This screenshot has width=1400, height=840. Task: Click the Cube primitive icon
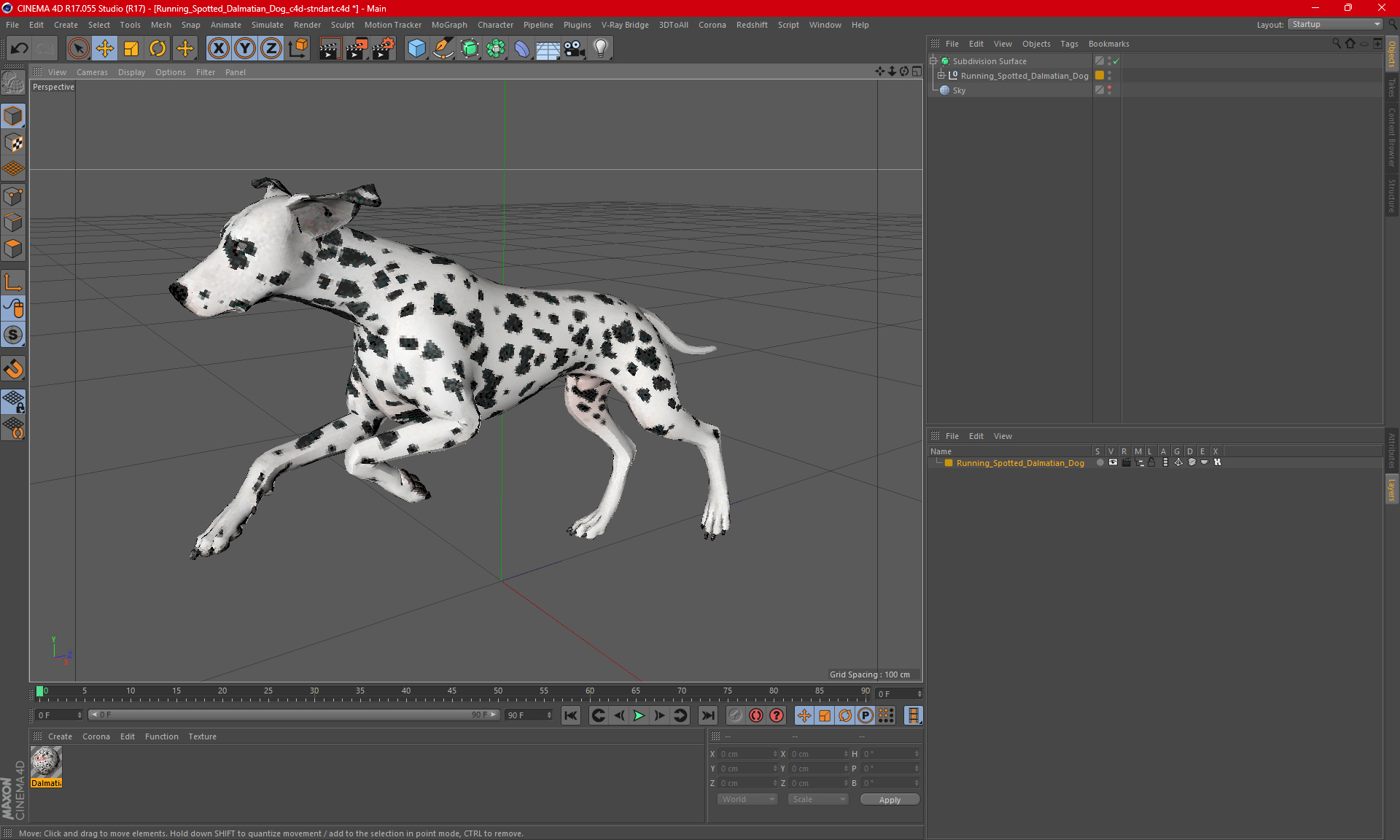(416, 49)
